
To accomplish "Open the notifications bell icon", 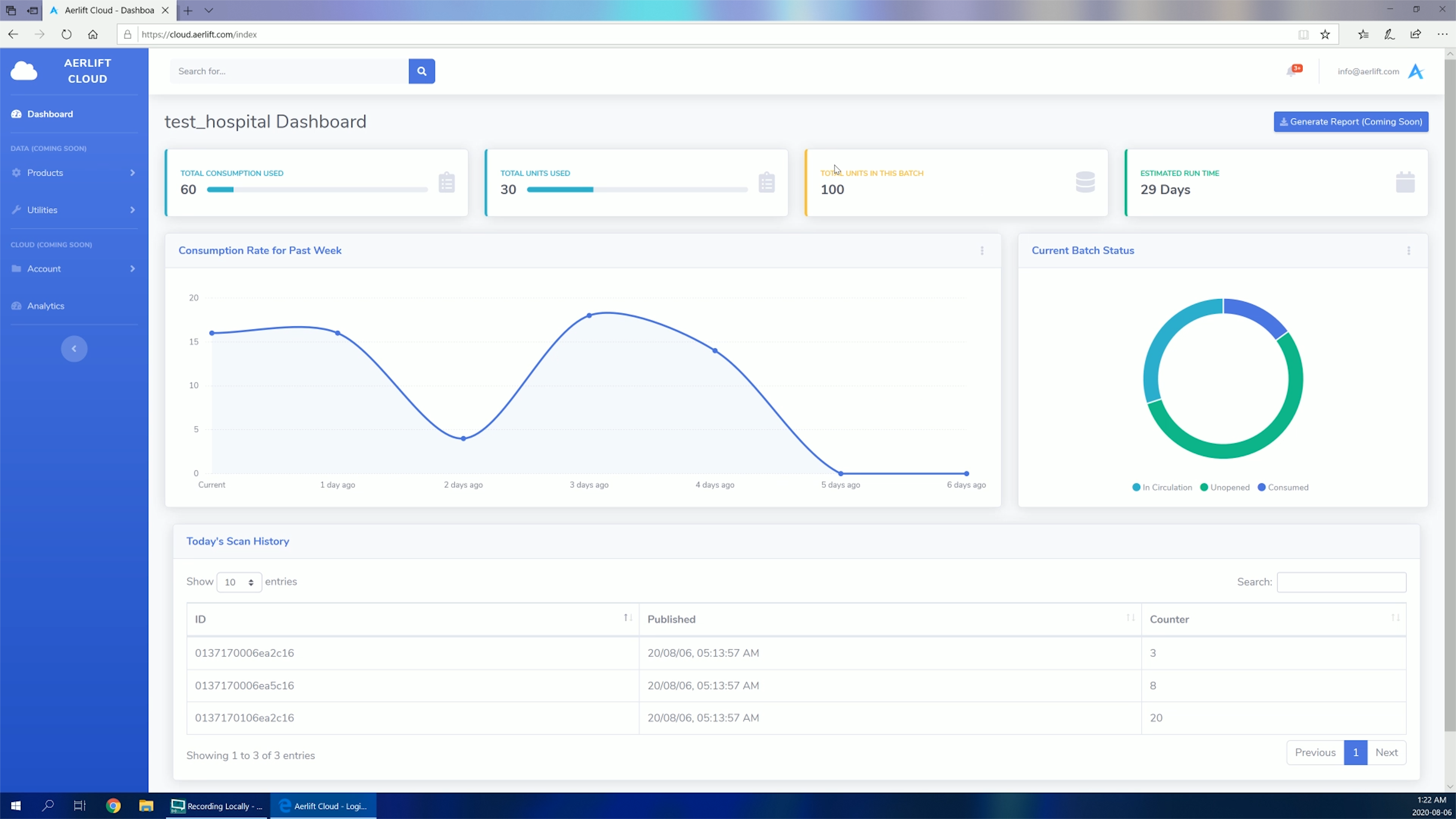I will point(1291,71).
